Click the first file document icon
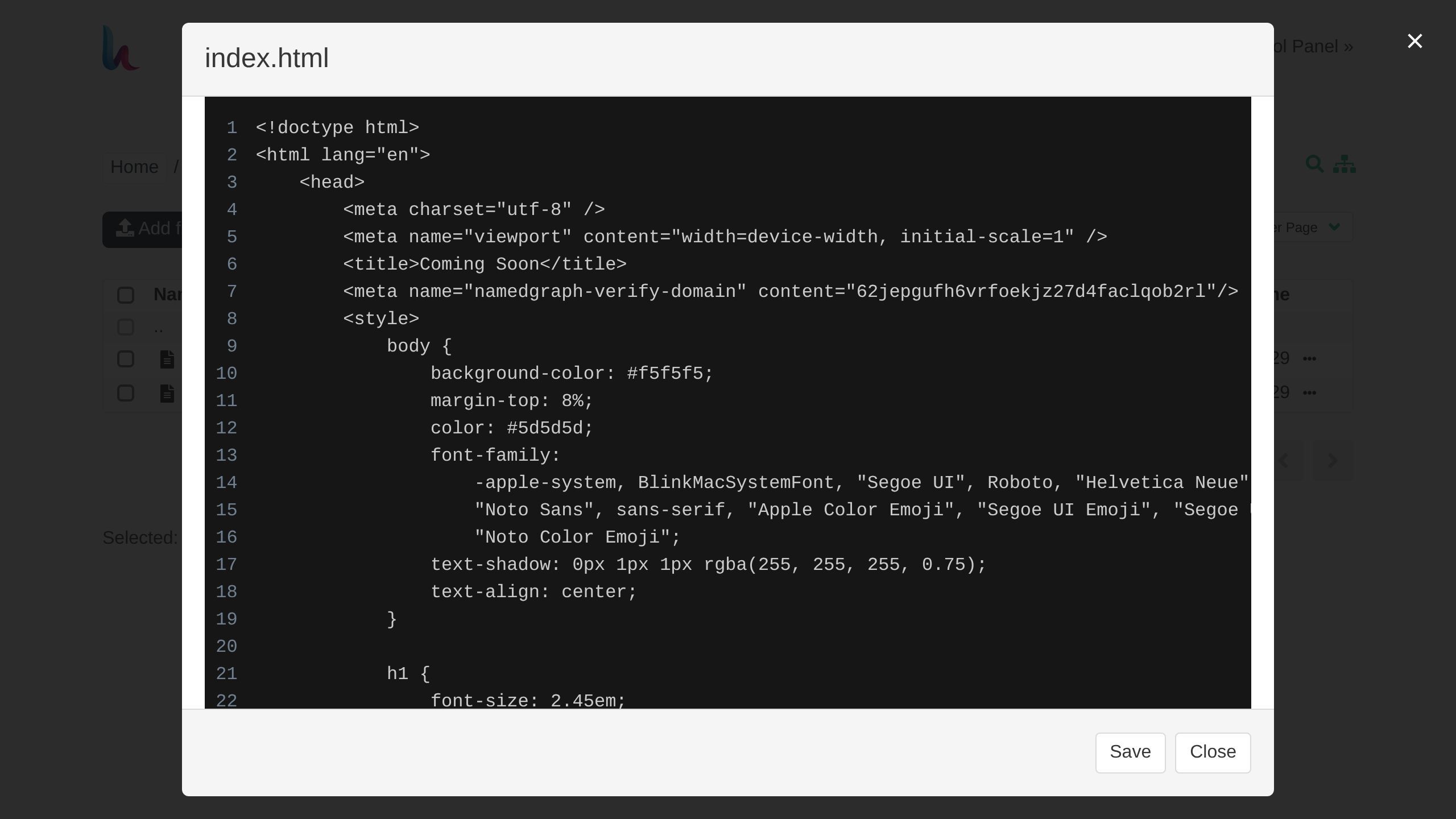The width and height of the screenshot is (1456, 819). [167, 359]
